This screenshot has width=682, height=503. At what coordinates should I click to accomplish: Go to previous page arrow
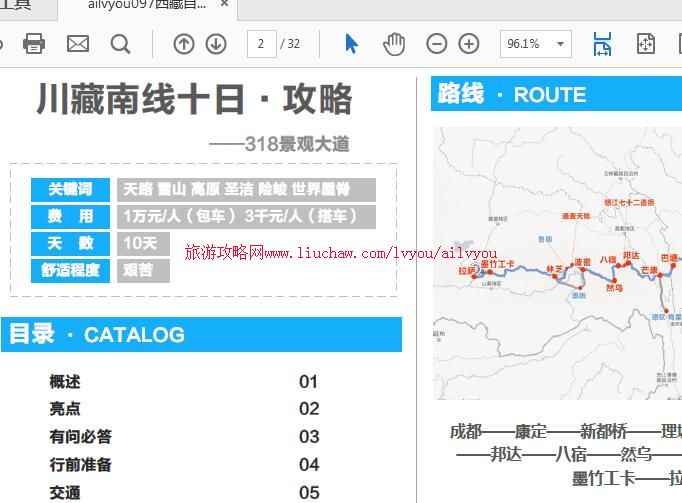184,44
